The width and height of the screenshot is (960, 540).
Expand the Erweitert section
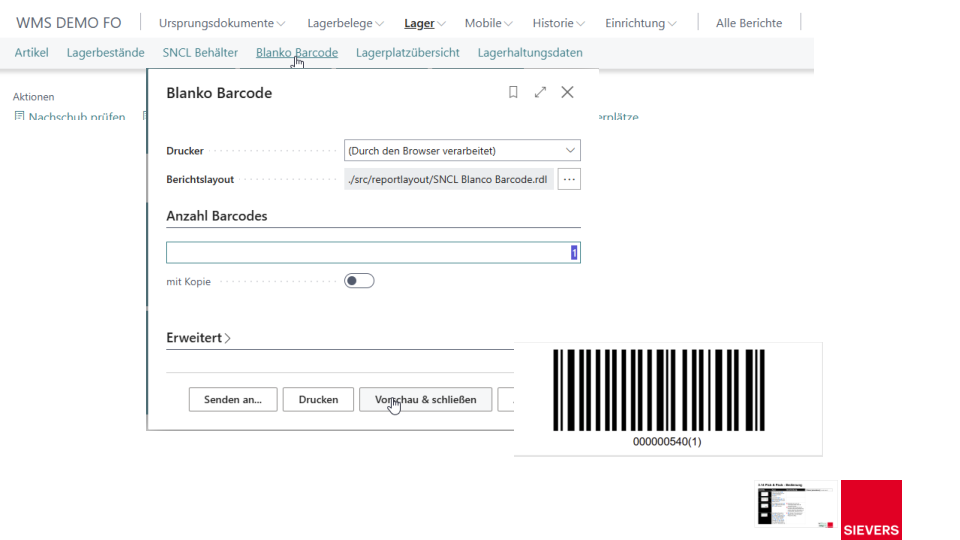coord(198,338)
